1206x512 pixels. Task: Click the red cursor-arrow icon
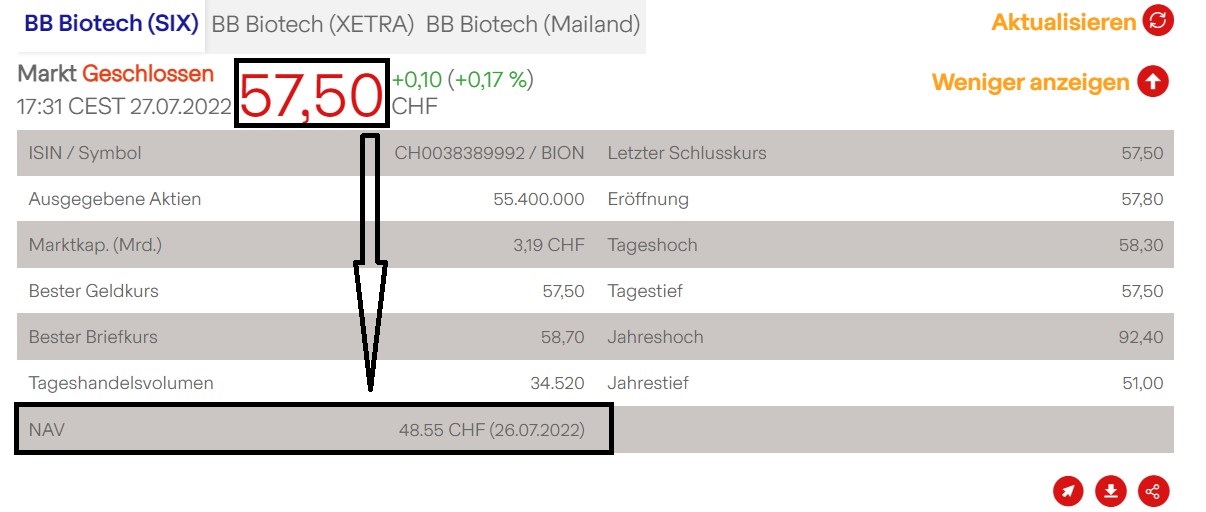(1069, 490)
